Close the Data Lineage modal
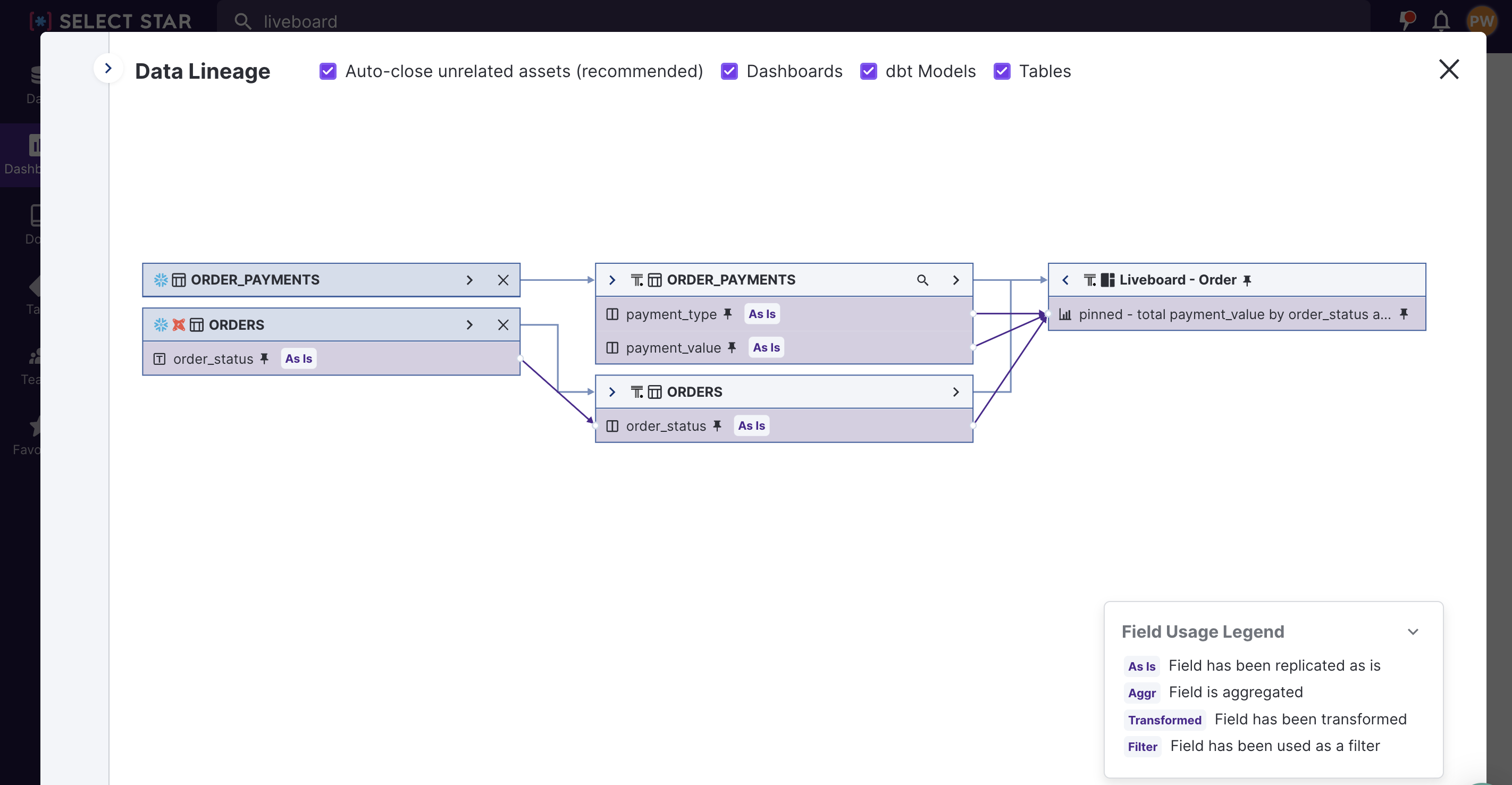Image resolution: width=1512 pixels, height=785 pixels. pyautogui.click(x=1448, y=69)
